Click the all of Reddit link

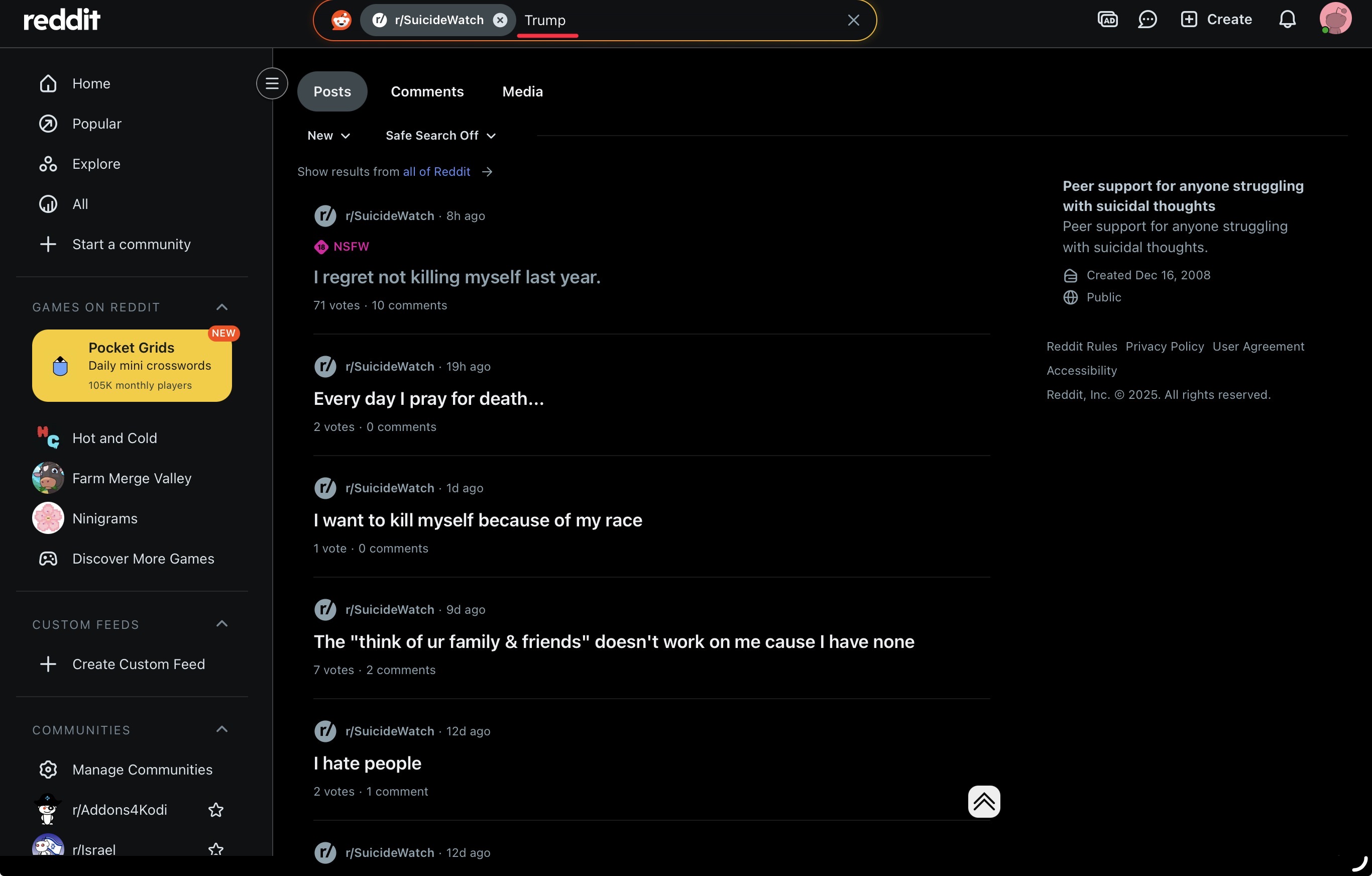(x=436, y=172)
